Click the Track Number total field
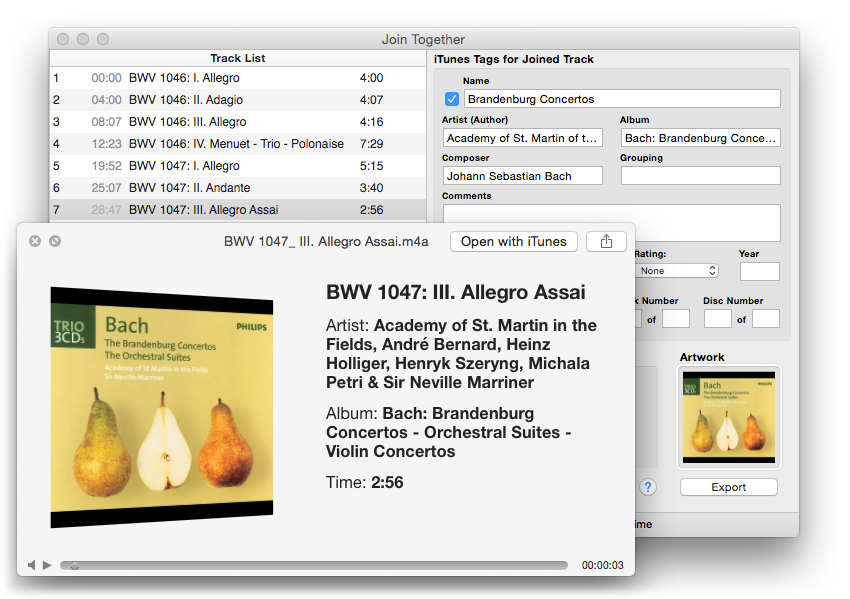The image size is (850, 599). click(675, 319)
